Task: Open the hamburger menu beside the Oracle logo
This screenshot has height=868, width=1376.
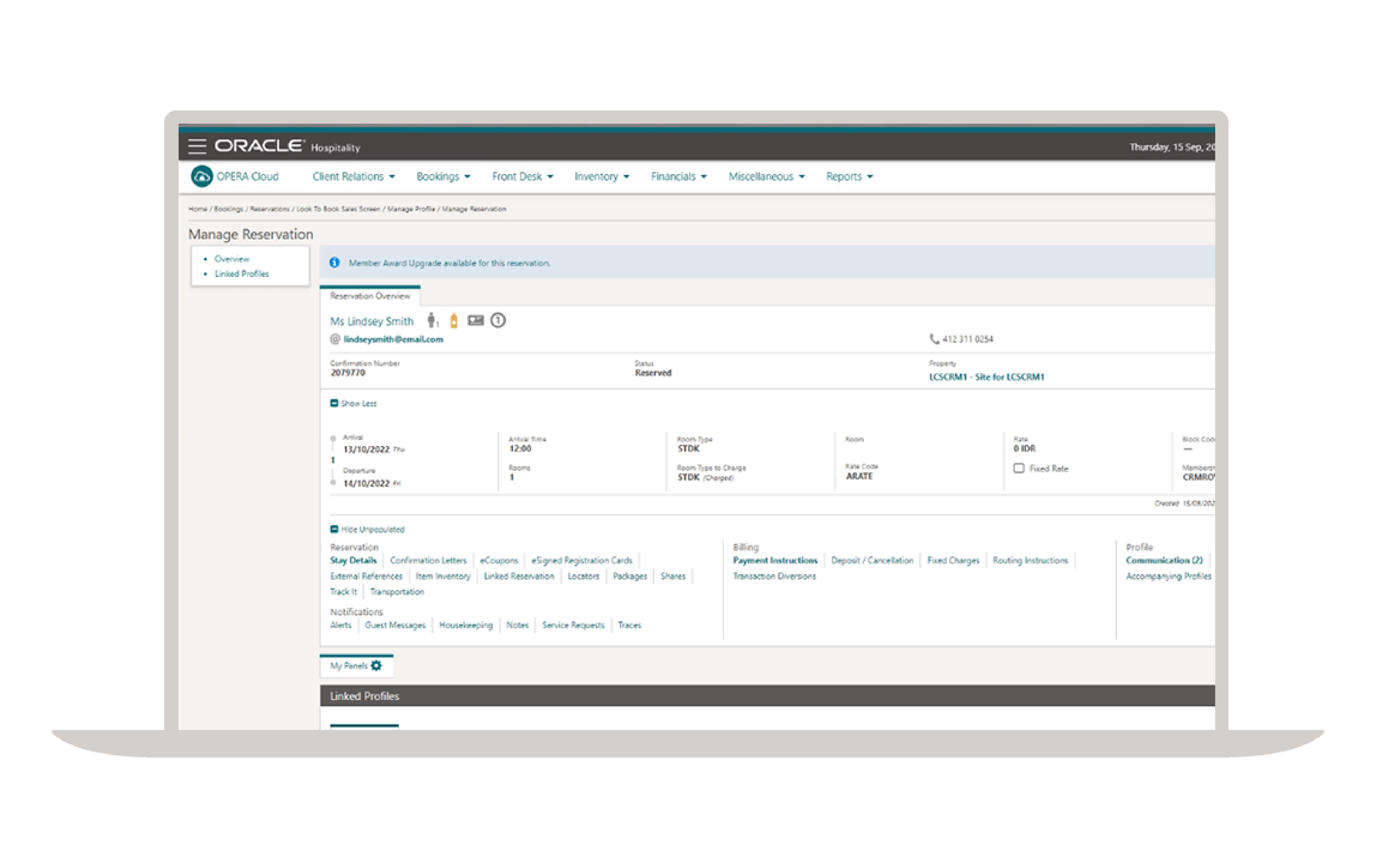Action: (198, 147)
